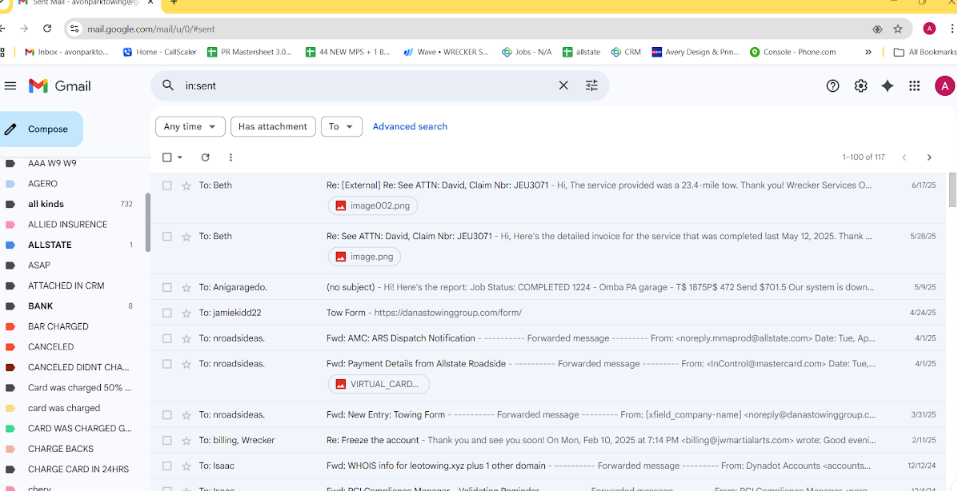This screenshot has width=957, height=491.
Task: Expand the Any time filter dropdown
Action: 189,127
